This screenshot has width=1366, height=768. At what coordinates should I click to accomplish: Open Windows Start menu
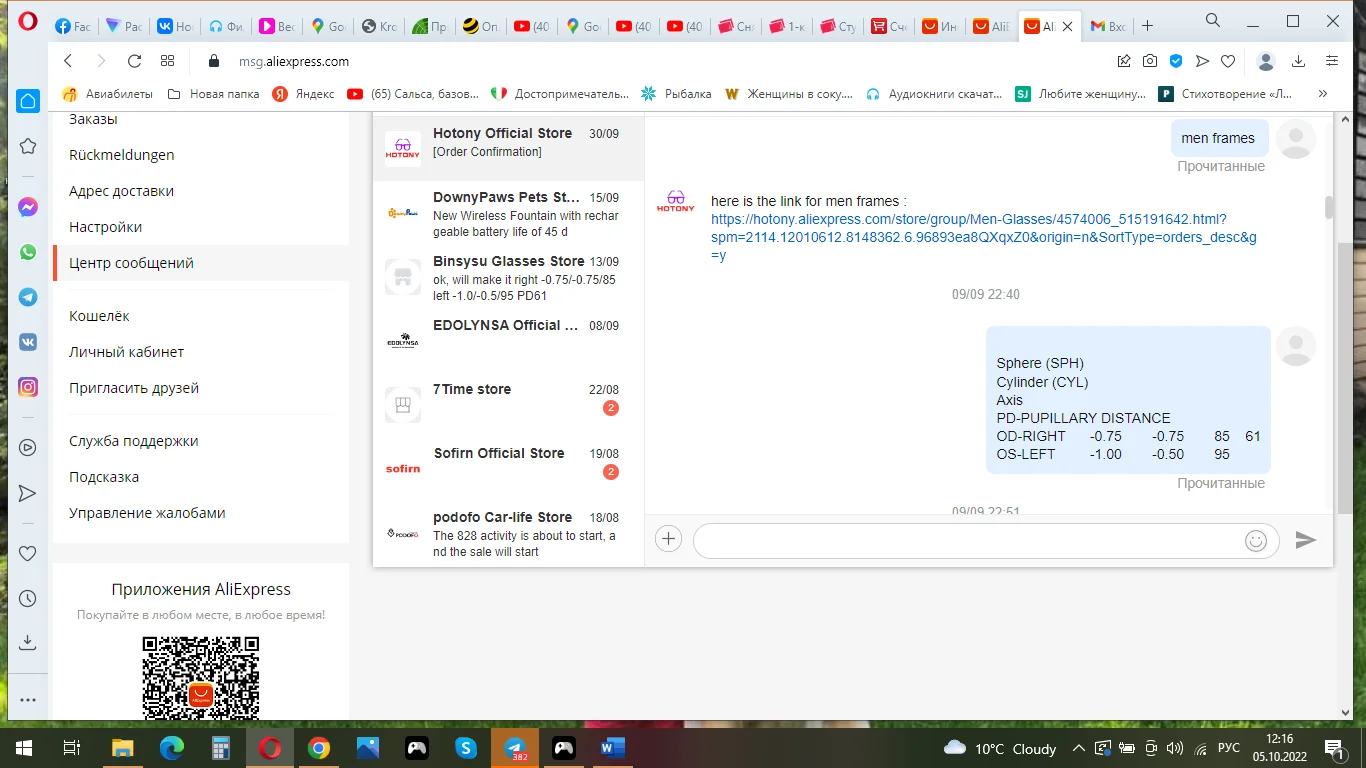pyautogui.click(x=23, y=747)
